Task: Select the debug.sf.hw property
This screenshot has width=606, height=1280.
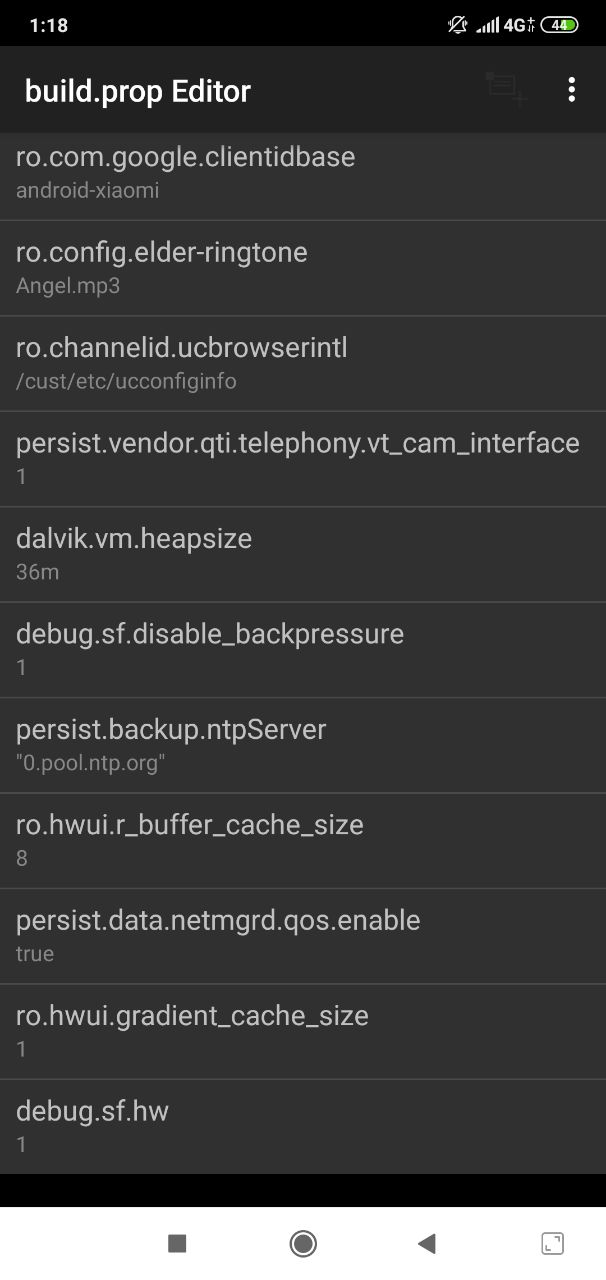Action: tap(303, 1126)
